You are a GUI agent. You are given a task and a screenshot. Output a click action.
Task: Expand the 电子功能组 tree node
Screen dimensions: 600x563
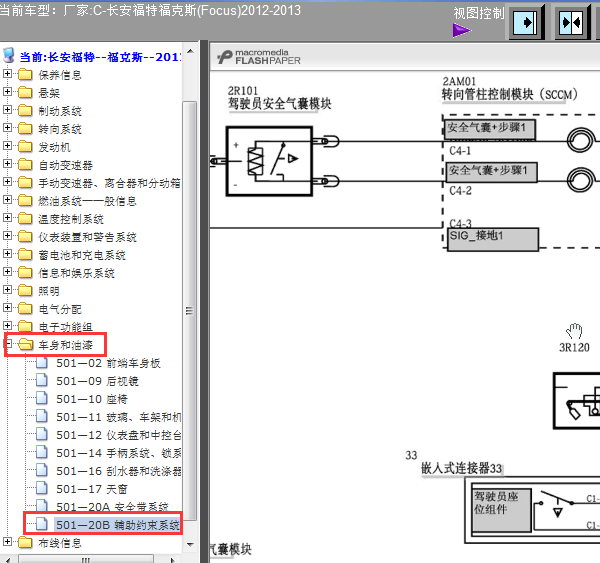[x=7, y=325]
